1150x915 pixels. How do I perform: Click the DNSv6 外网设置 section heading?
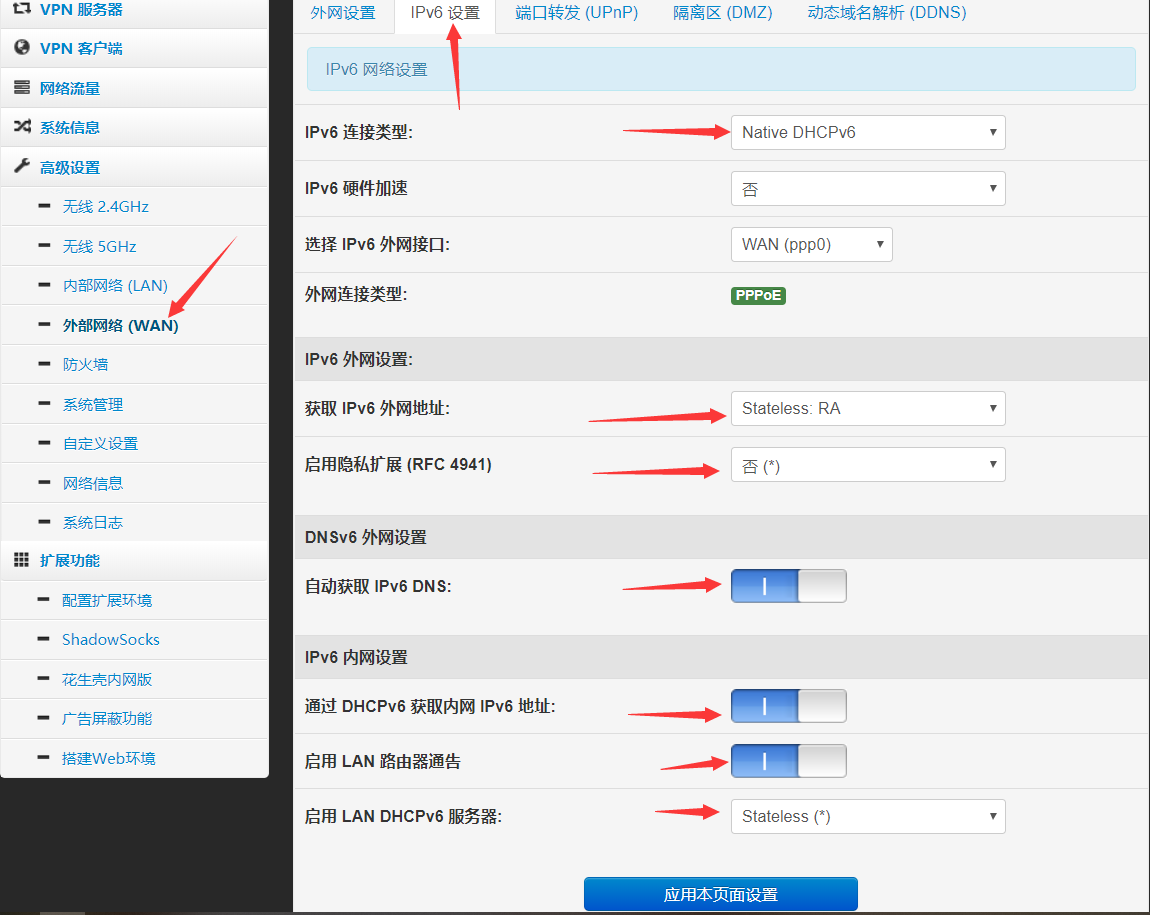[x=365, y=537]
